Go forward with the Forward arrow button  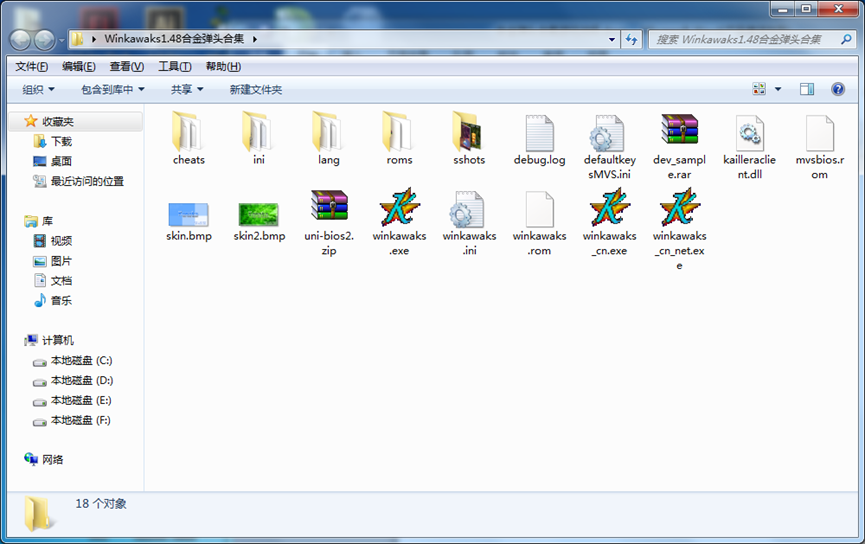pos(44,40)
